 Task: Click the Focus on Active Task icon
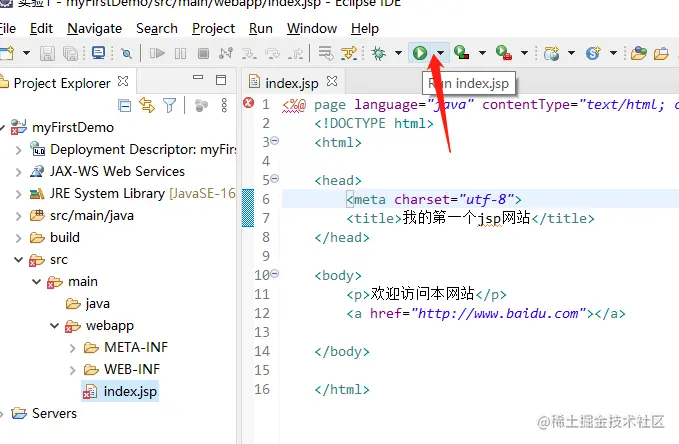click(x=201, y=105)
